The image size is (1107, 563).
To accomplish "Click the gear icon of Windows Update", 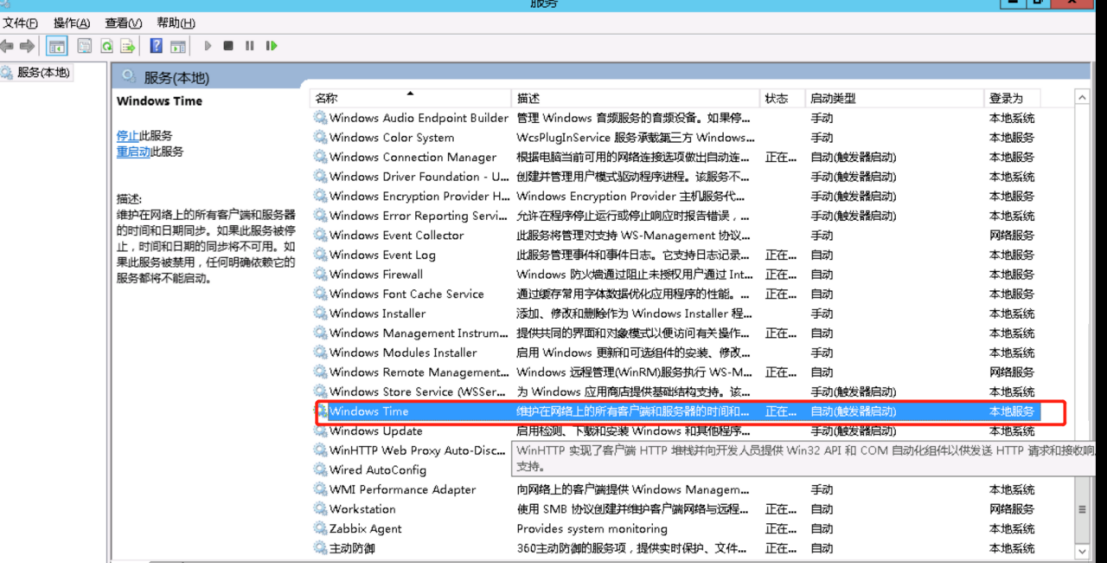I will click(321, 431).
